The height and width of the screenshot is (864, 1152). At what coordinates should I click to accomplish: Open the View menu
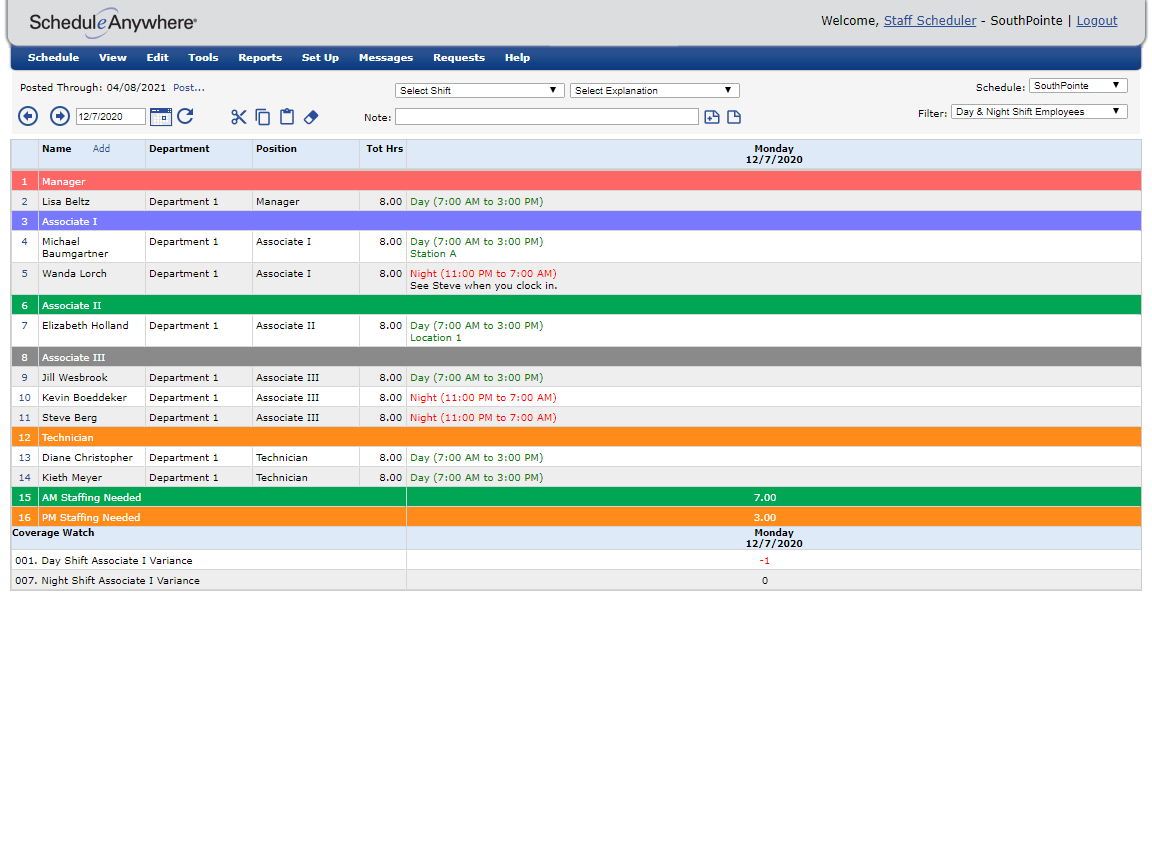[x=112, y=57]
